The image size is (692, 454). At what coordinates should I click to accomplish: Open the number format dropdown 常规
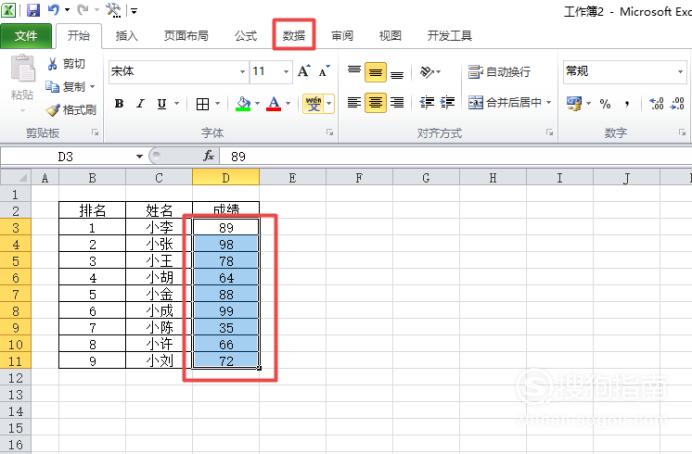click(681, 71)
